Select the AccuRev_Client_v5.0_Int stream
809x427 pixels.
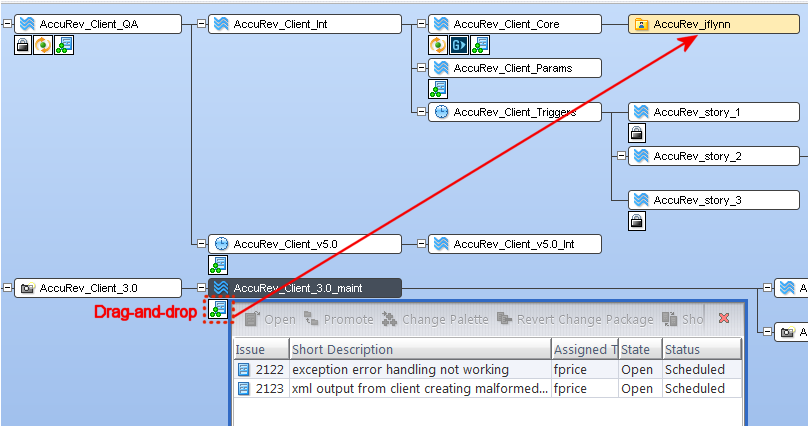514,244
